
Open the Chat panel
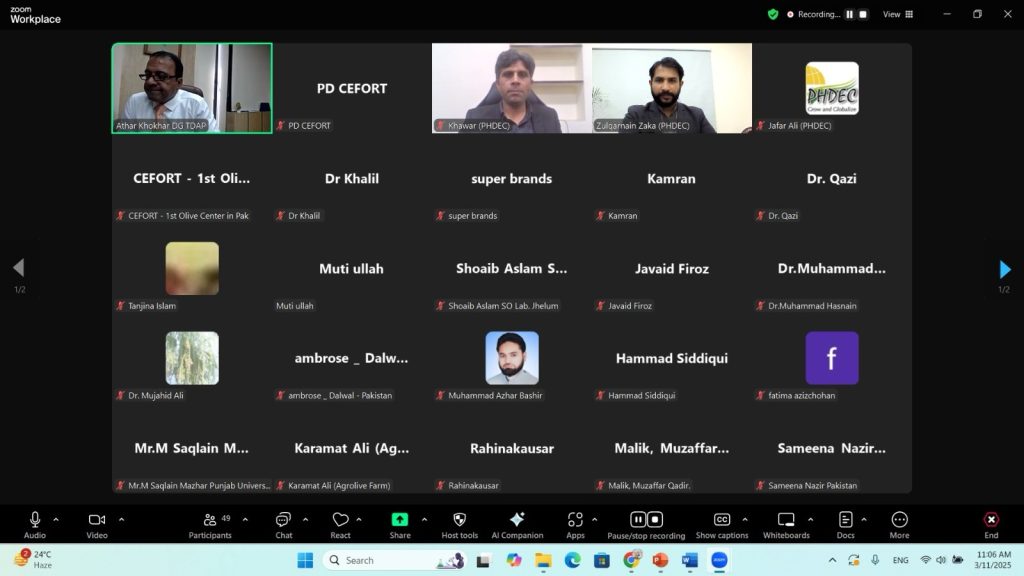point(283,520)
